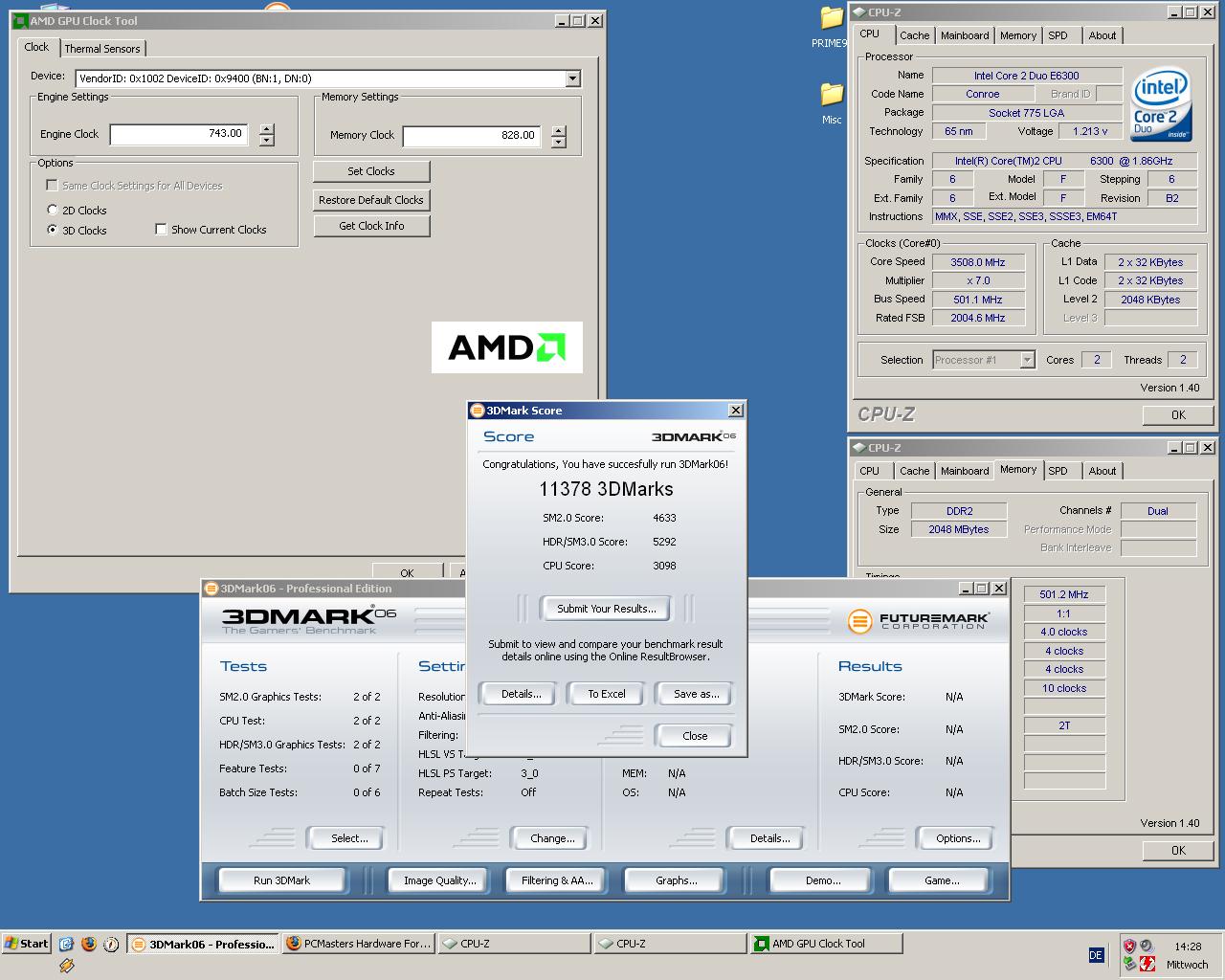This screenshot has height=980, width=1225.
Task: Launch the Demo button
Action: [823, 880]
